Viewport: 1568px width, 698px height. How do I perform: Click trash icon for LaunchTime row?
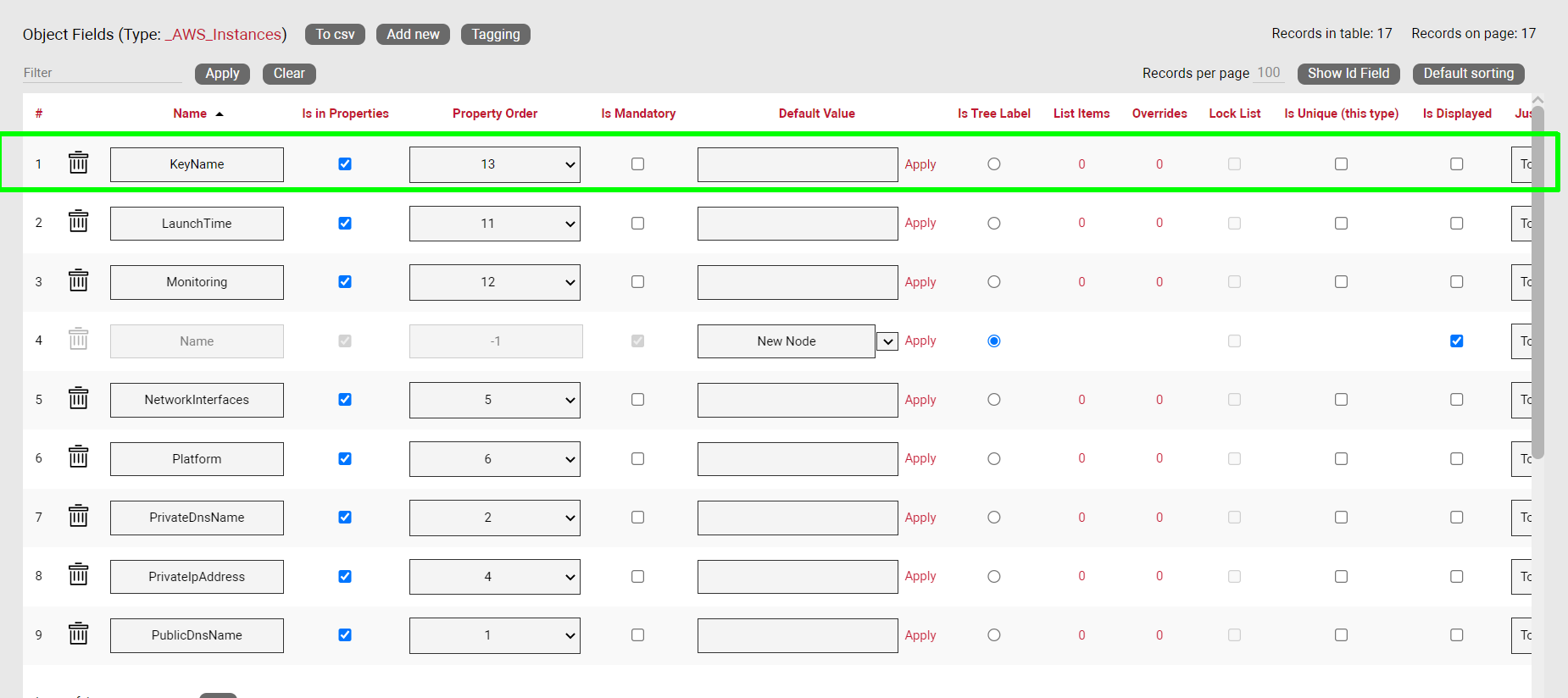click(x=78, y=222)
